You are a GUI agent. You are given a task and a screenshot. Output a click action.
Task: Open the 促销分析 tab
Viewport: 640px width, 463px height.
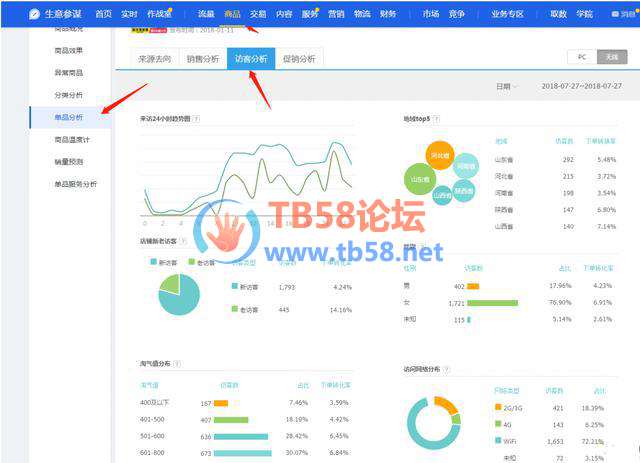[x=298, y=59]
